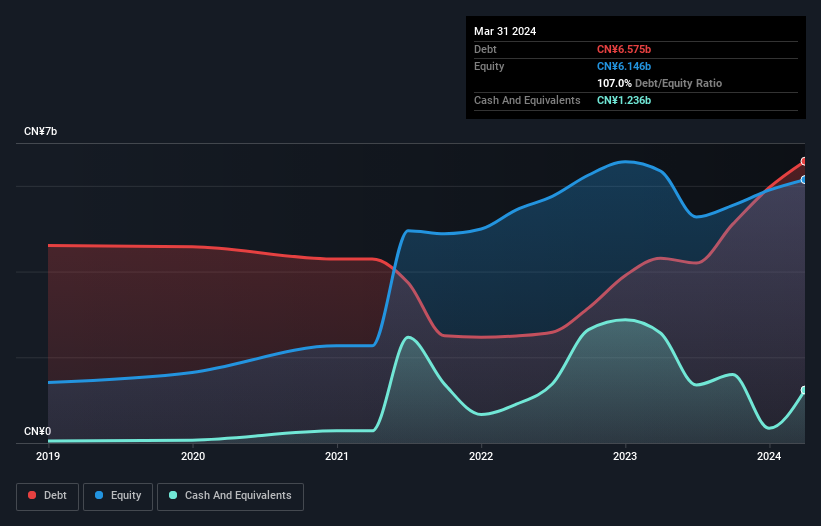Click the Mar 31 2024 tooltip date
The width and height of the screenshot is (821, 526).
coord(505,31)
